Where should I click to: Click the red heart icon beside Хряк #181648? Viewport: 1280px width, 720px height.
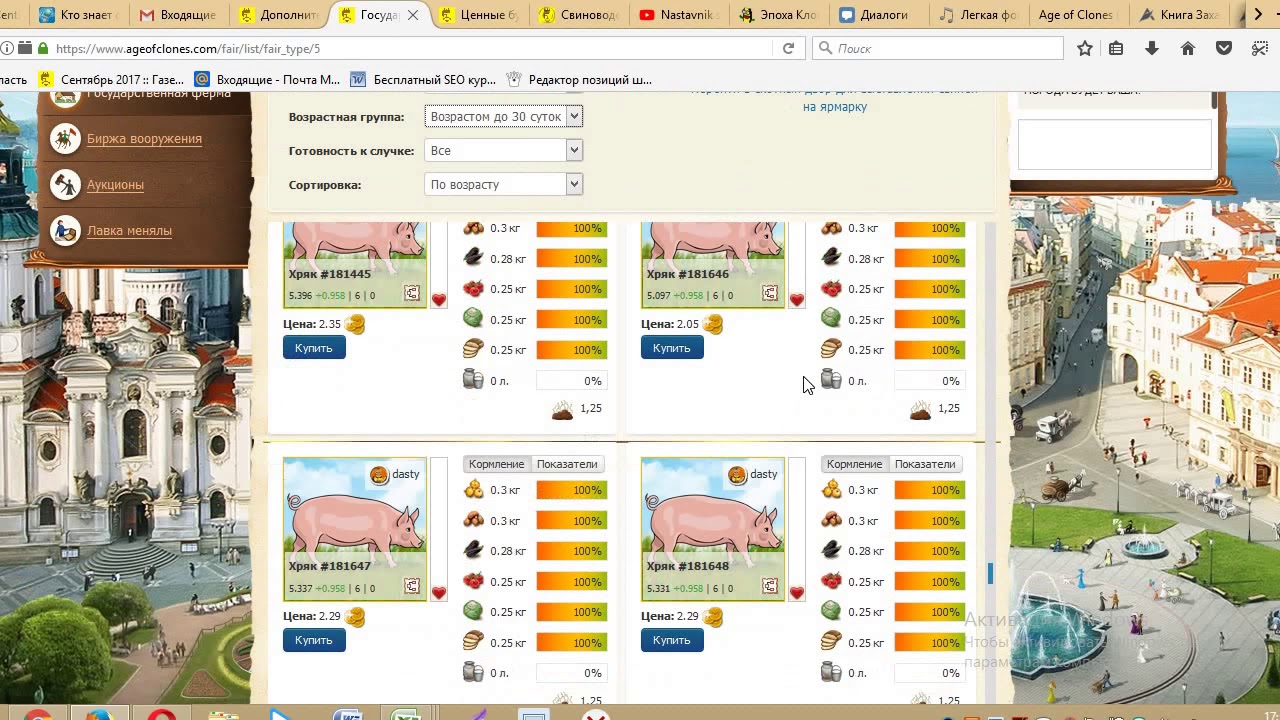coord(797,593)
